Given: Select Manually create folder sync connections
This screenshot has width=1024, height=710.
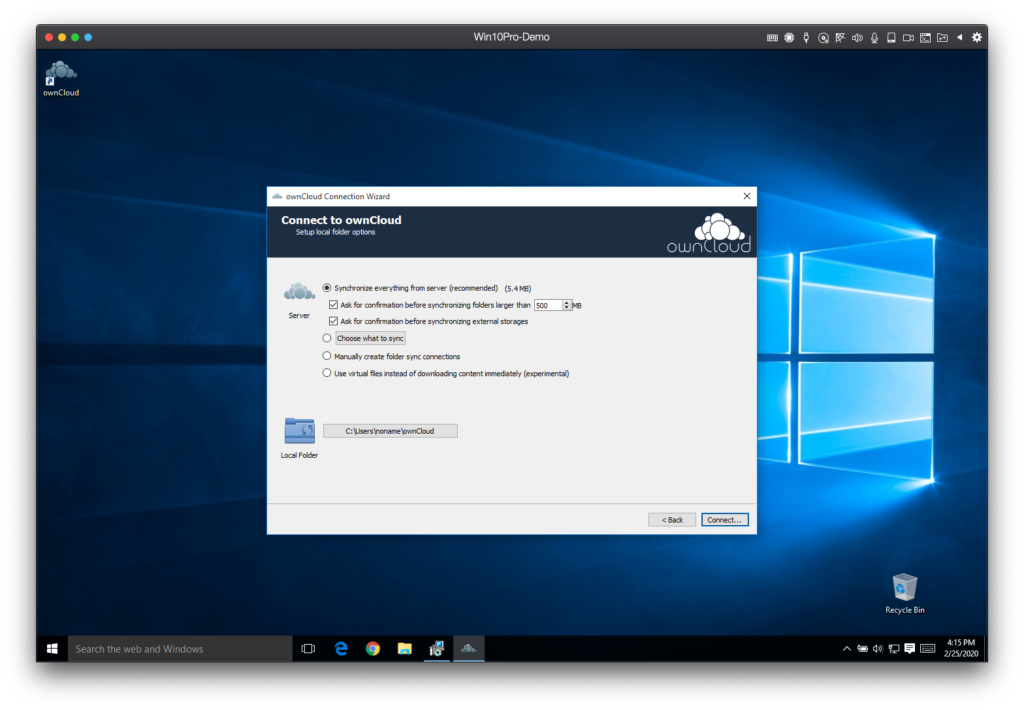Looking at the screenshot, I should (327, 356).
